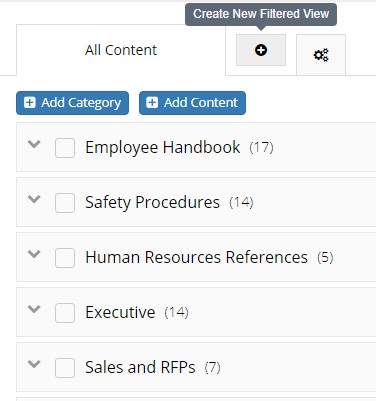Expand the Sales and RFPs chevron
The height and width of the screenshot is (401, 376).
(x=34, y=364)
